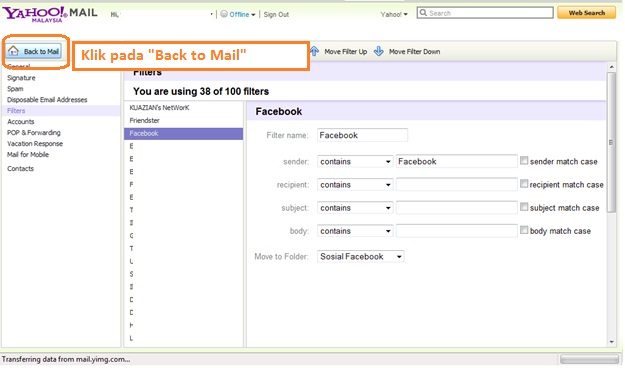Image resolution: width=625 pixels, height=368 pixels.
Task: Open Contacts in the sidebar
Action: click(x=20, y=168)
